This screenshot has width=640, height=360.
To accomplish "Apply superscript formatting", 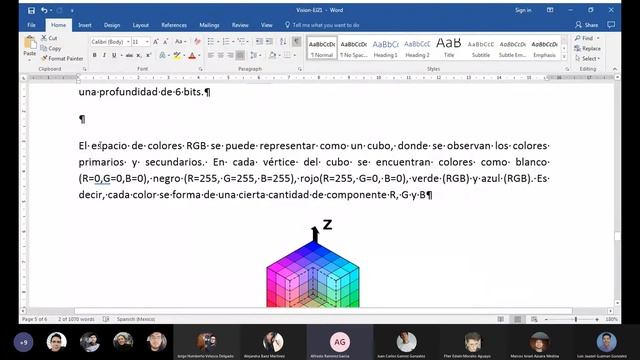I will click(148, 55).
